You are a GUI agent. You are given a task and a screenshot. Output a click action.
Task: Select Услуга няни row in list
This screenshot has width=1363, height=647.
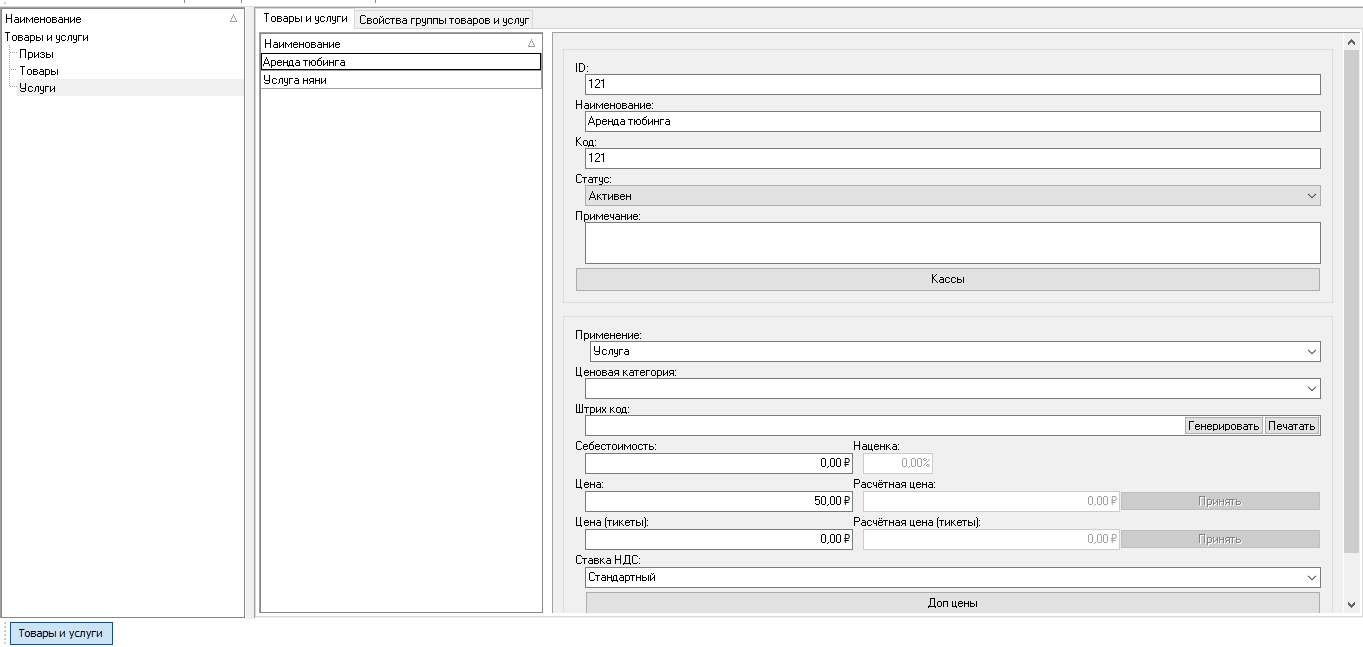(401, 80)
